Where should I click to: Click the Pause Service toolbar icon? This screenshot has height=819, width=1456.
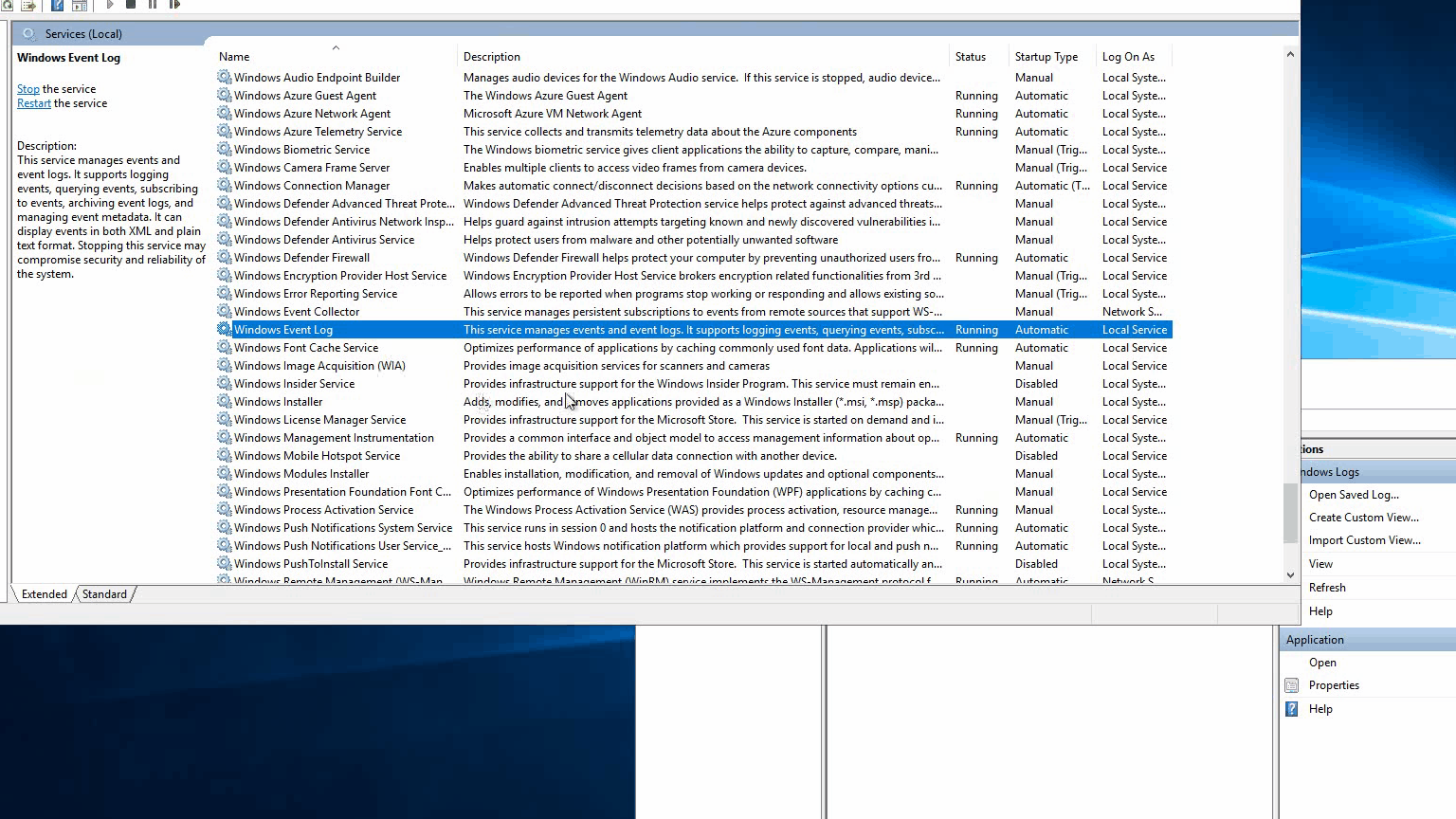point(153,5)
